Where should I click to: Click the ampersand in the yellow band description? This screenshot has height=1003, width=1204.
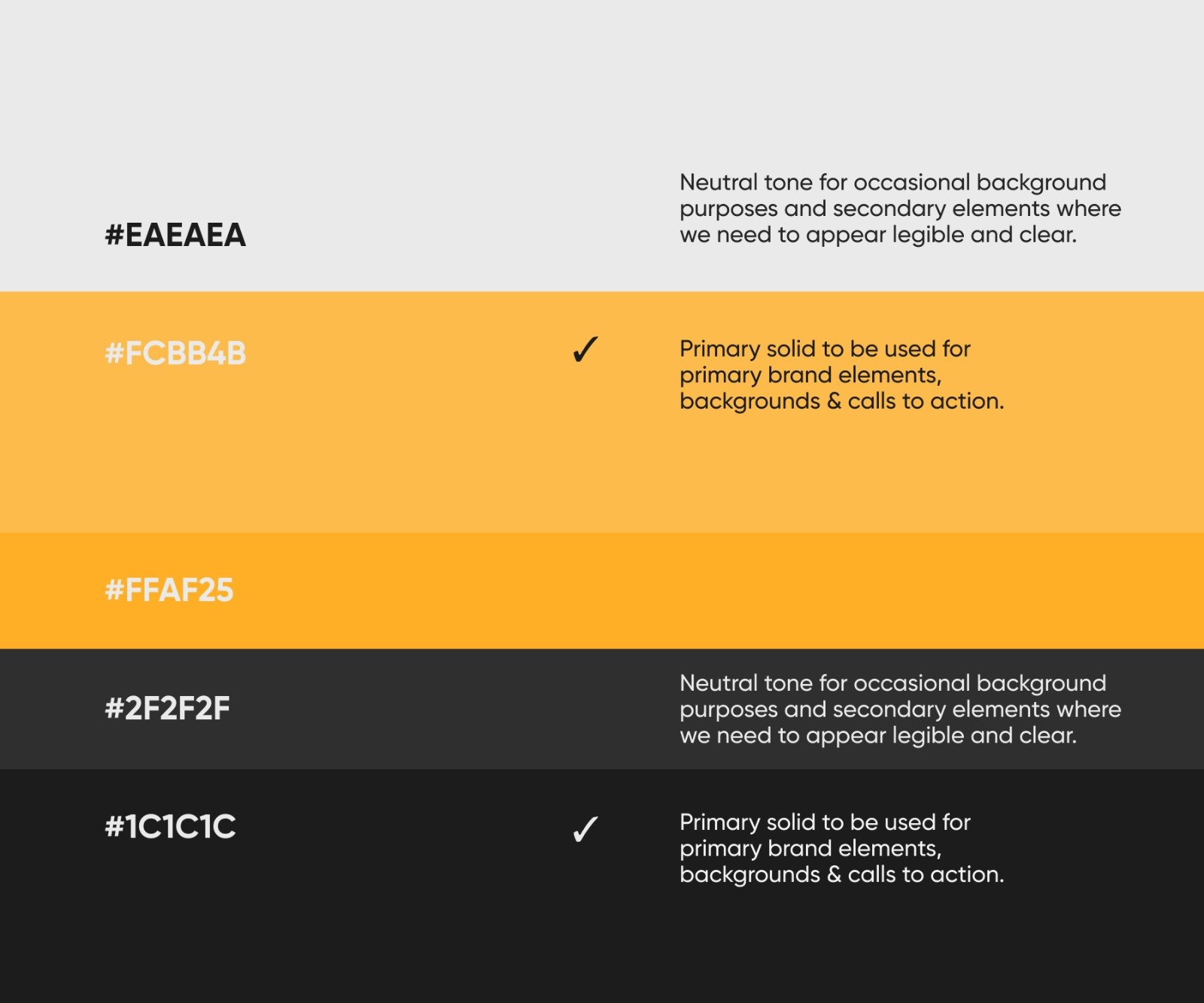pyautogui.click(x=834, y=401)
